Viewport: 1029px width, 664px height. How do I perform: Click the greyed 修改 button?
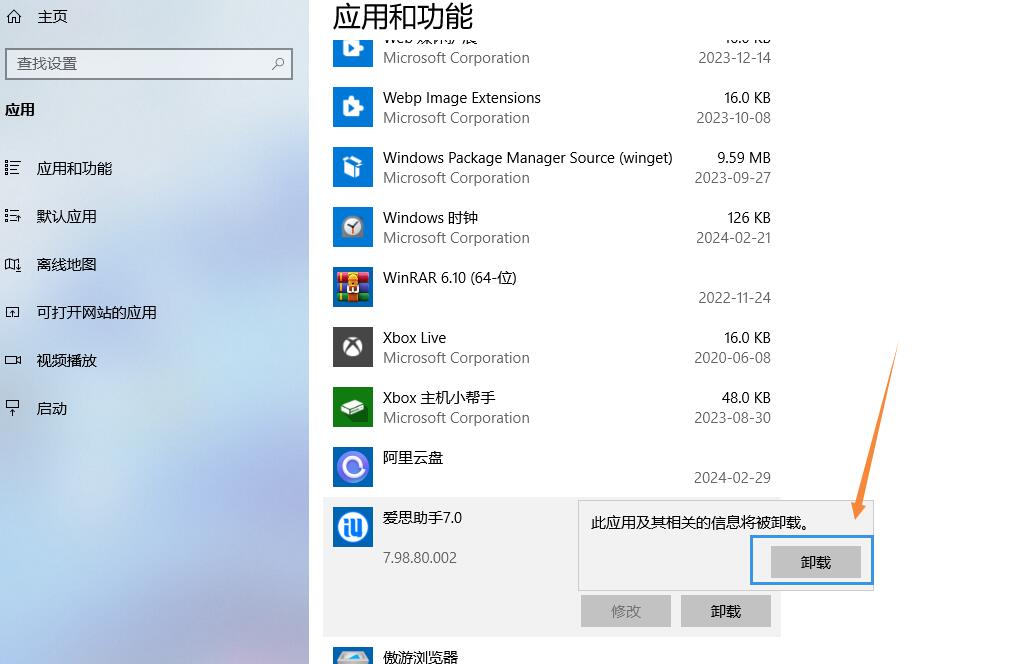tap(626, 612)
